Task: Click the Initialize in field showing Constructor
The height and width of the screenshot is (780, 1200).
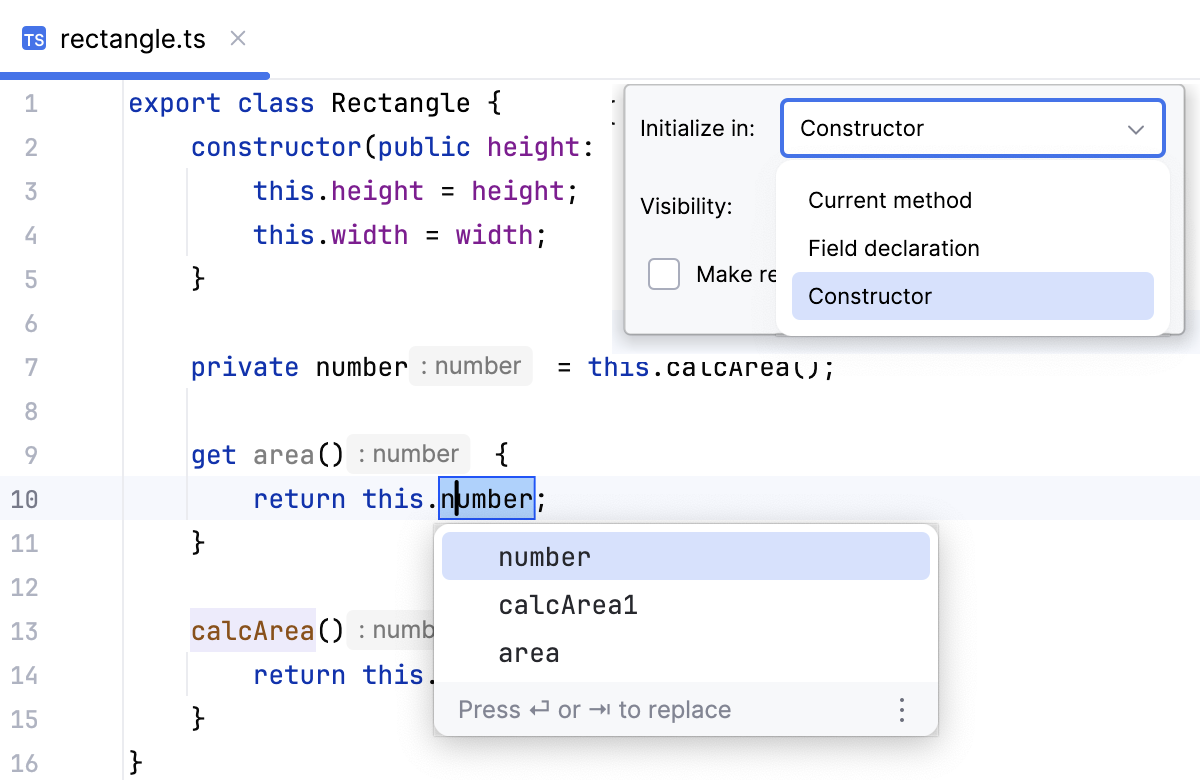Action: (x=971, y=128)
